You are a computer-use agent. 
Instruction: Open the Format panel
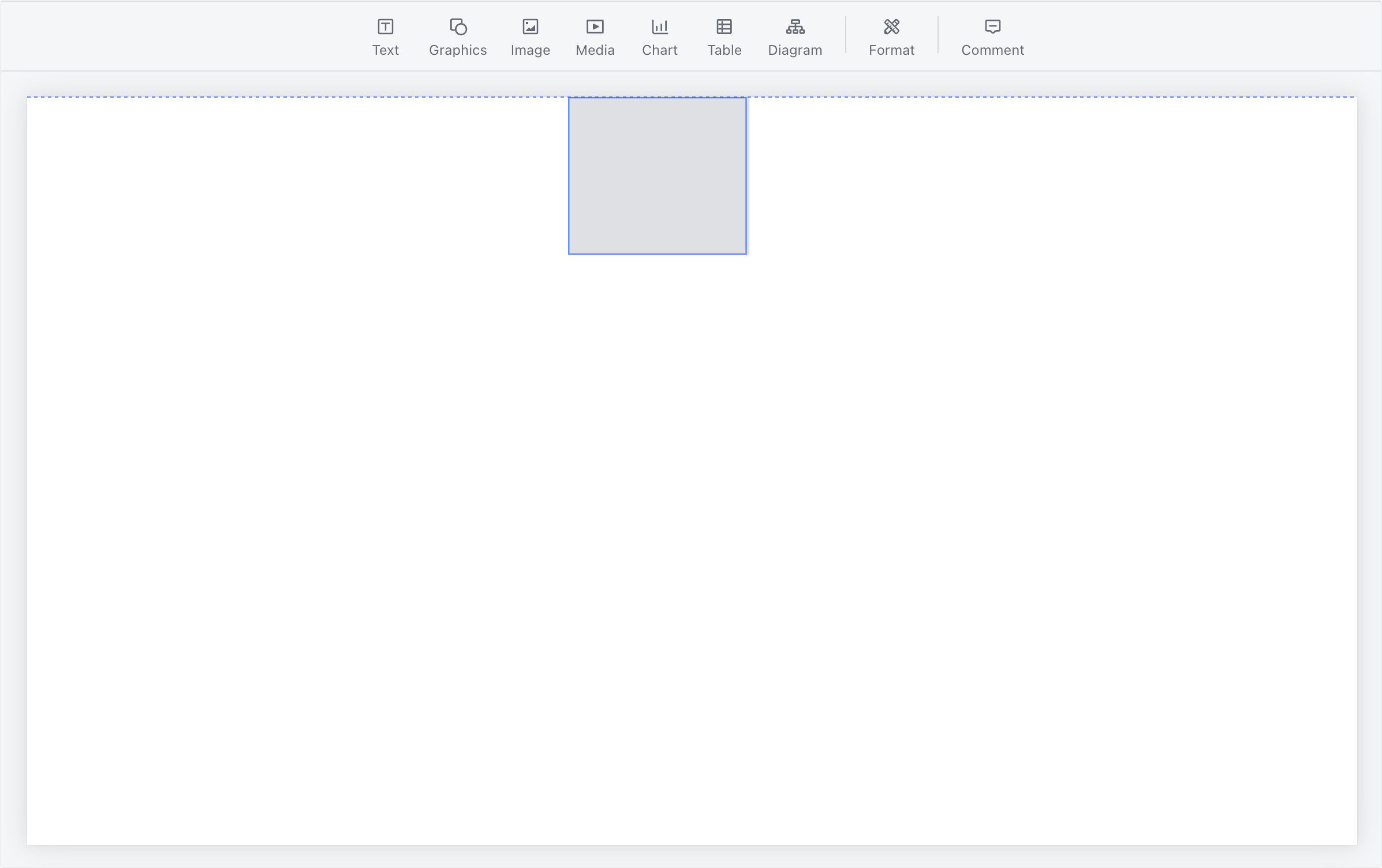coord(891,50)
